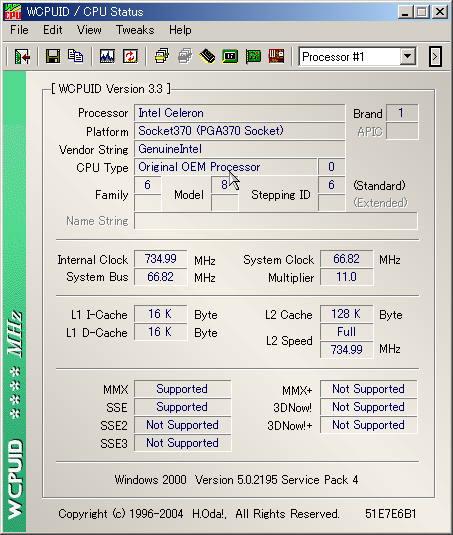
Task: Open the real-time clock graph icon
Action: (x=107, y=56)
